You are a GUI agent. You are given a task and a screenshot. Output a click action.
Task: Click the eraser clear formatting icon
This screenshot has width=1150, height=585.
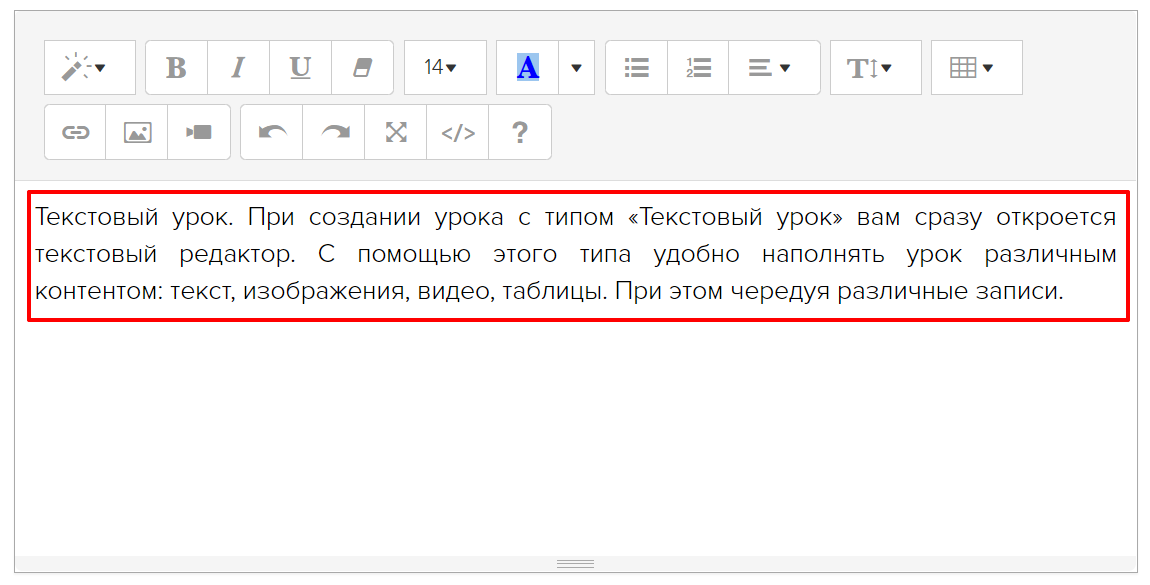pyautogui.click(x=362, y=68)
